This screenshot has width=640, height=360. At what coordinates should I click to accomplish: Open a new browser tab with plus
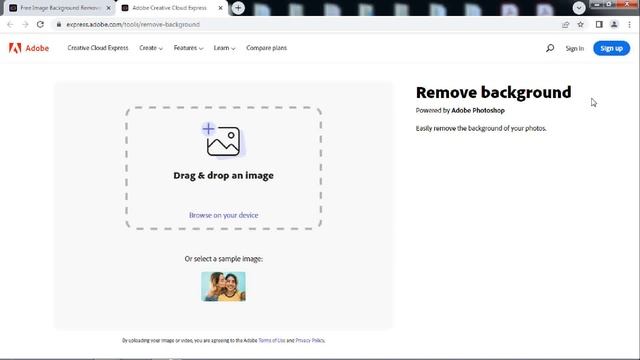[x=238, y=8]
